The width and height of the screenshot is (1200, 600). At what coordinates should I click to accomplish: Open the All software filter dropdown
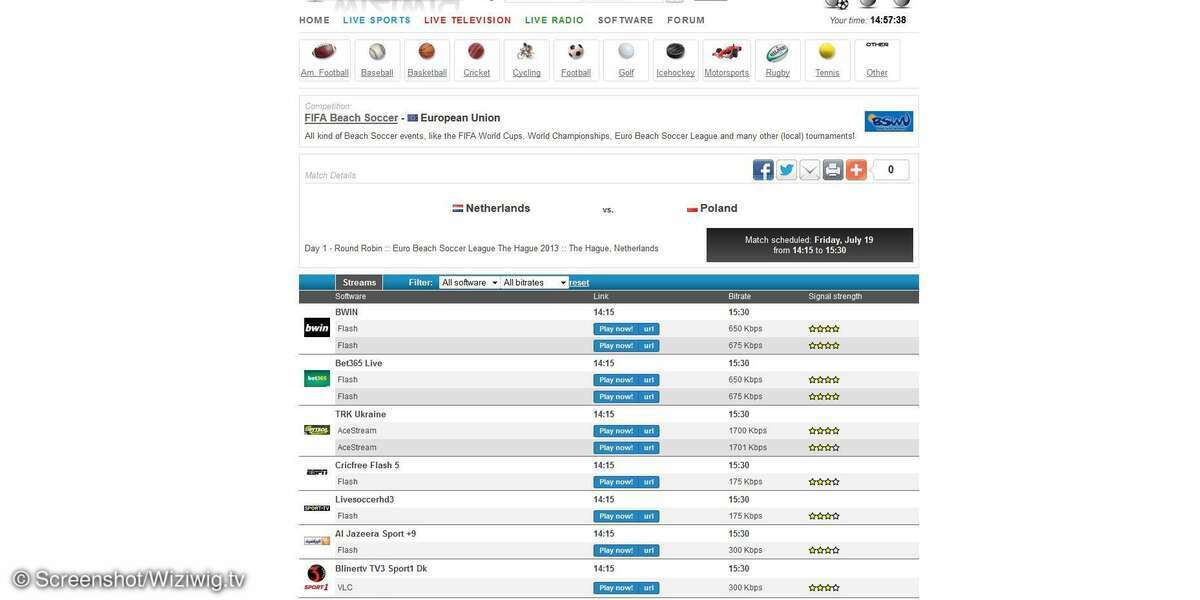[470, 283]
